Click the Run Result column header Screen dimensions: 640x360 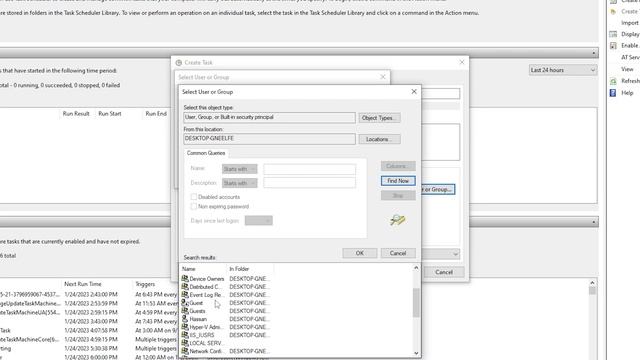(76, 113)
